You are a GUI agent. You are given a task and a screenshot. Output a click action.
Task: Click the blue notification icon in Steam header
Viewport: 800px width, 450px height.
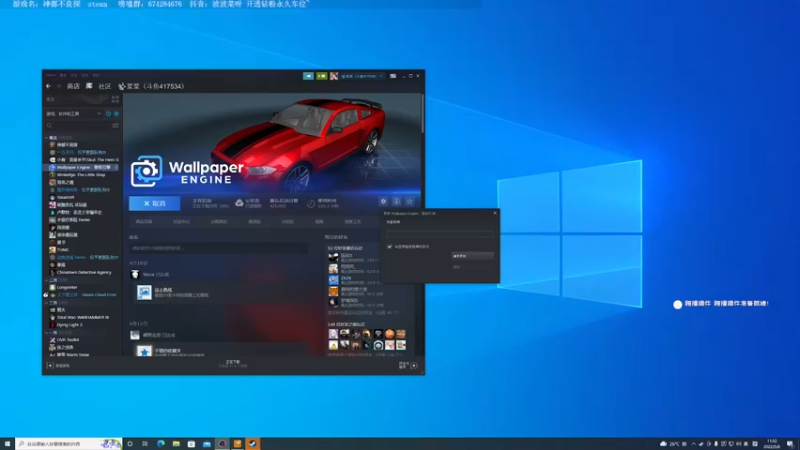[308, 76]
